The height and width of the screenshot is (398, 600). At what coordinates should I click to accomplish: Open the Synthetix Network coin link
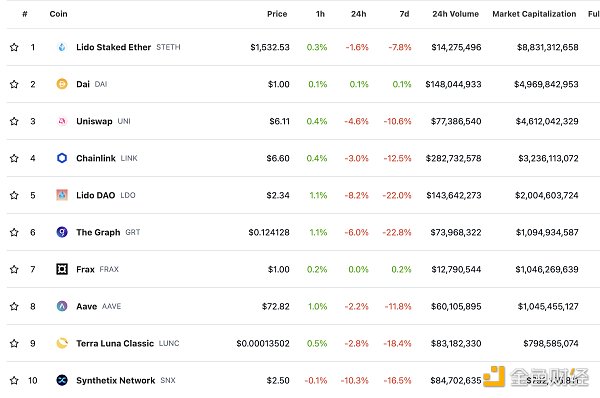(x=116, y=380)
